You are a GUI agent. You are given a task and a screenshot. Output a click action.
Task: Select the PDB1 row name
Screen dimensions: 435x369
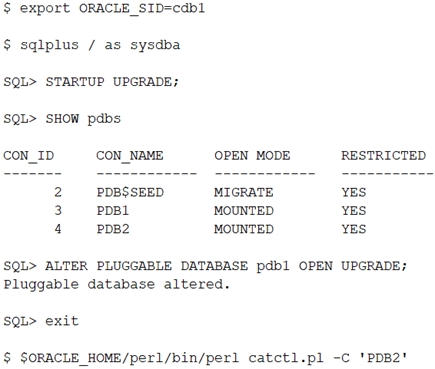click(113, 211)
